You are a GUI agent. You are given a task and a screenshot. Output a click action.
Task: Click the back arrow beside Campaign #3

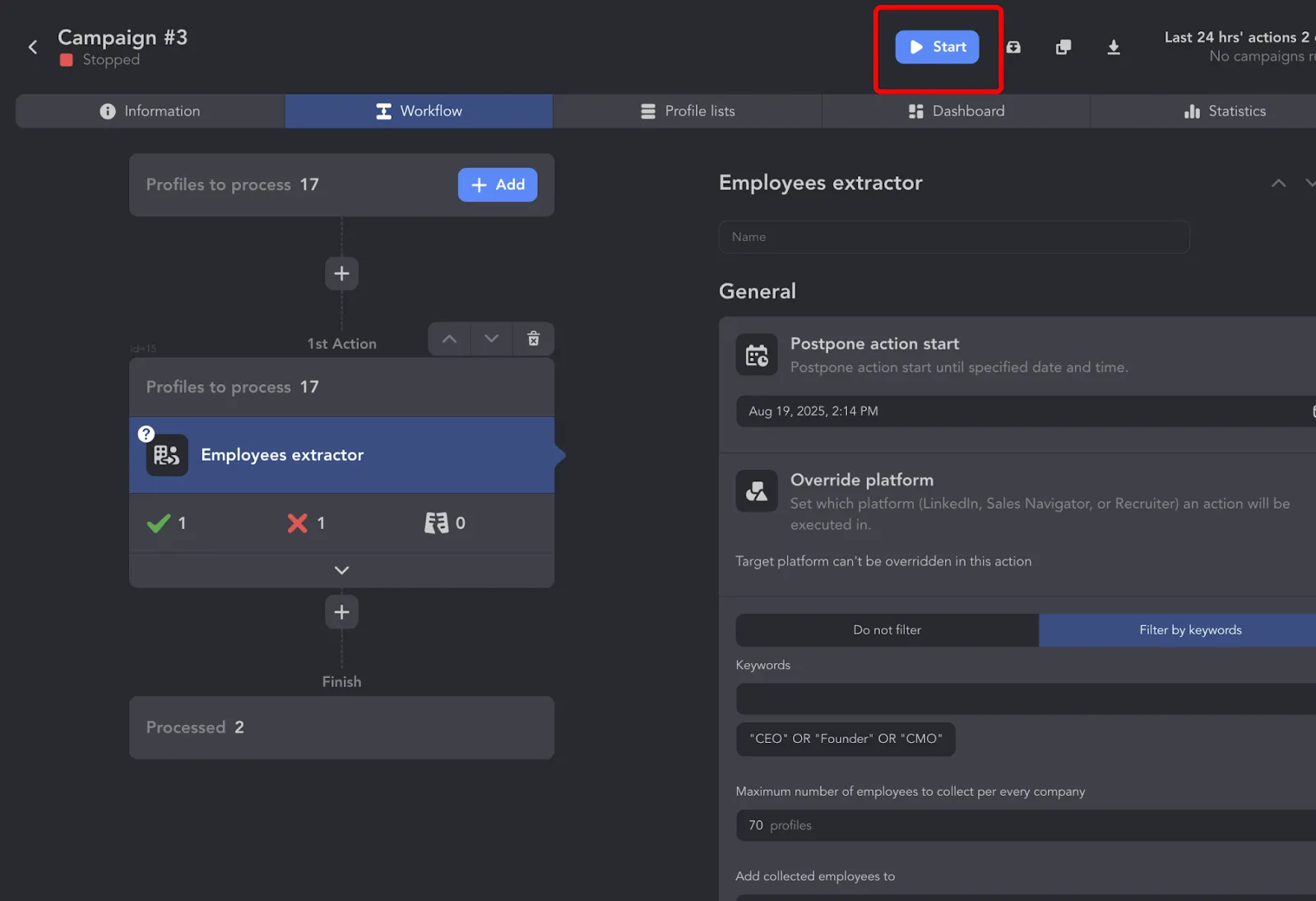click(x=33, y=48)
